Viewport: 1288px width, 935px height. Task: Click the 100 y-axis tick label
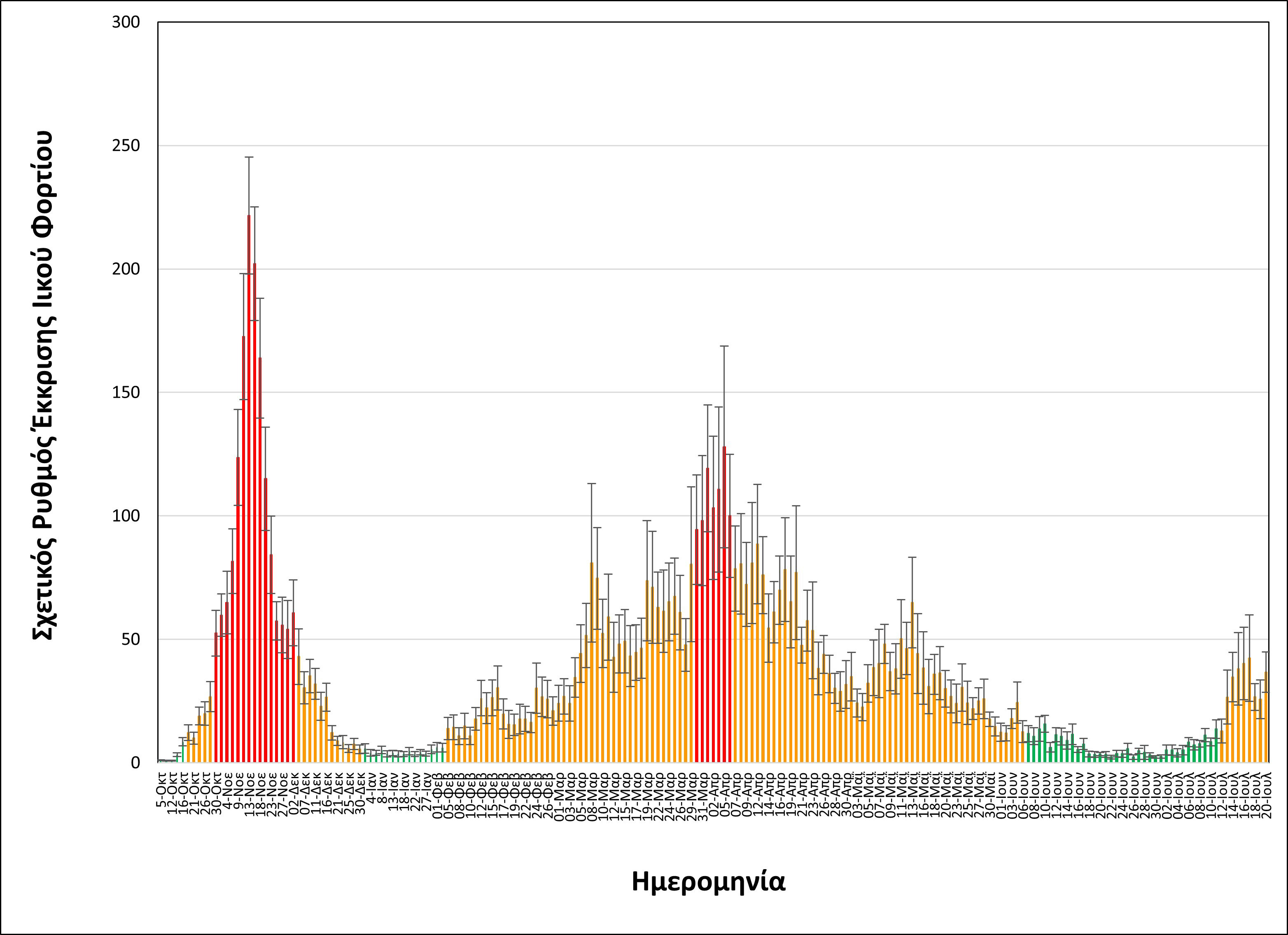126,516
